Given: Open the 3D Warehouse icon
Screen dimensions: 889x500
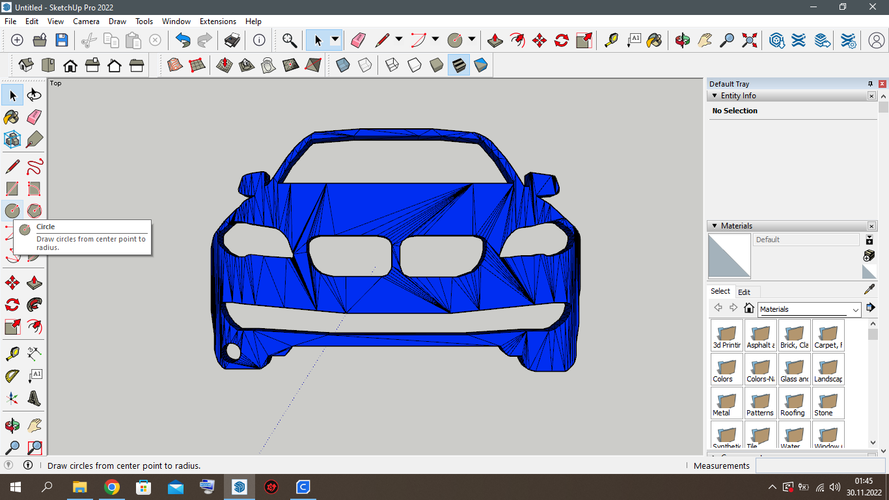Looking at the screenshot, I should 776,40.
